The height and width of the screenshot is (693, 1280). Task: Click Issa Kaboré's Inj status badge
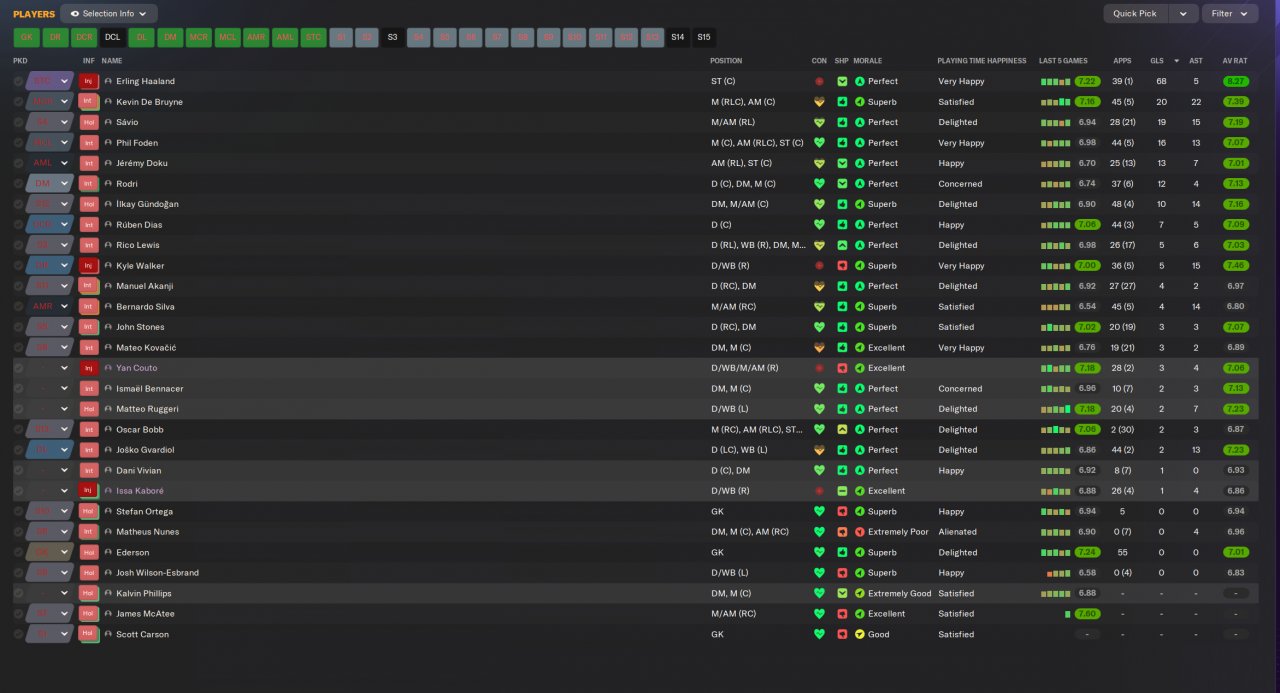(x=89, y=491)
